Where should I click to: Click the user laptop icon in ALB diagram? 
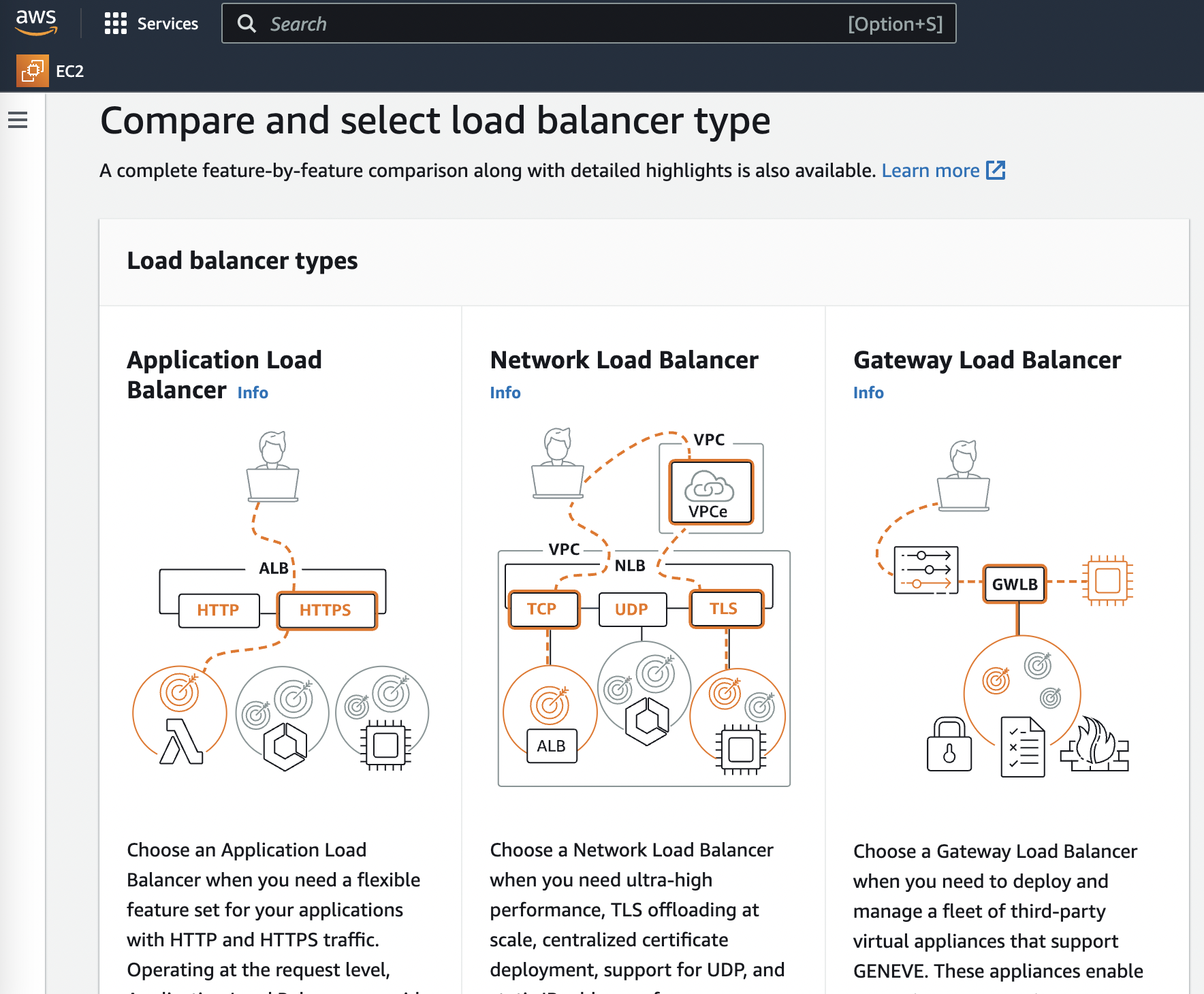coord(272,466)
